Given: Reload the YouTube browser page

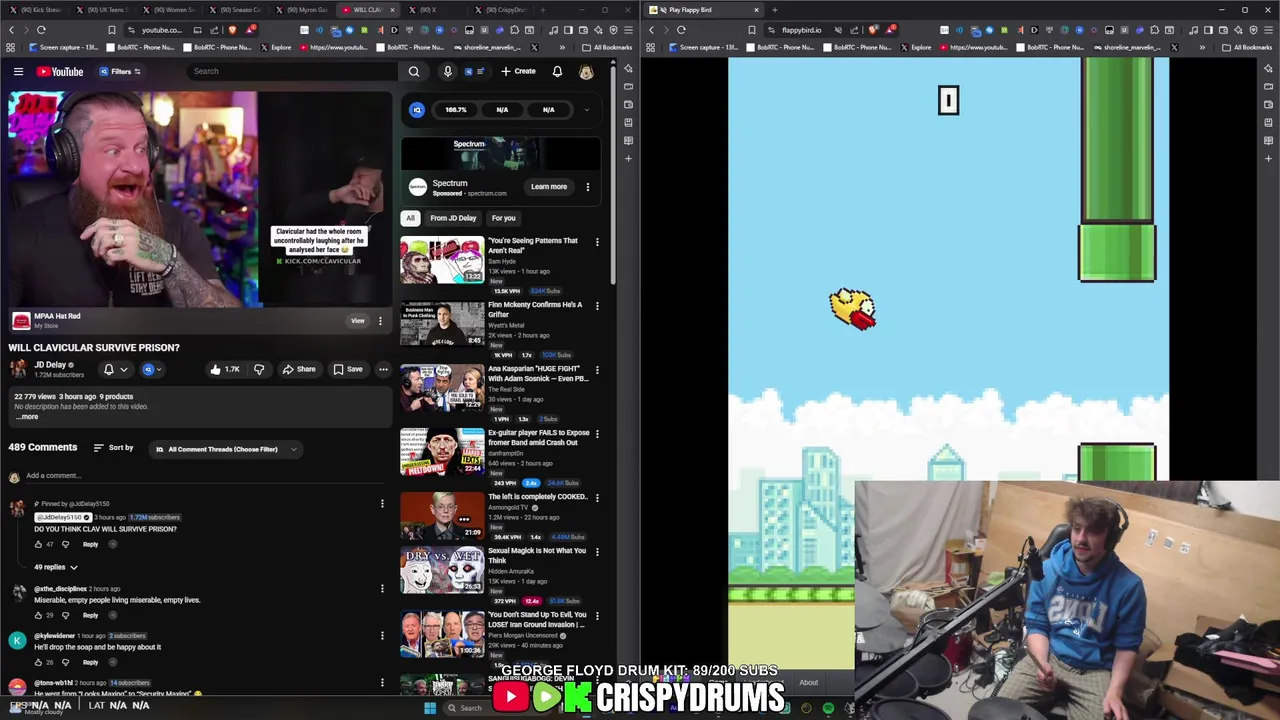Looking at the screenshot, I should (x=41, y=30).
